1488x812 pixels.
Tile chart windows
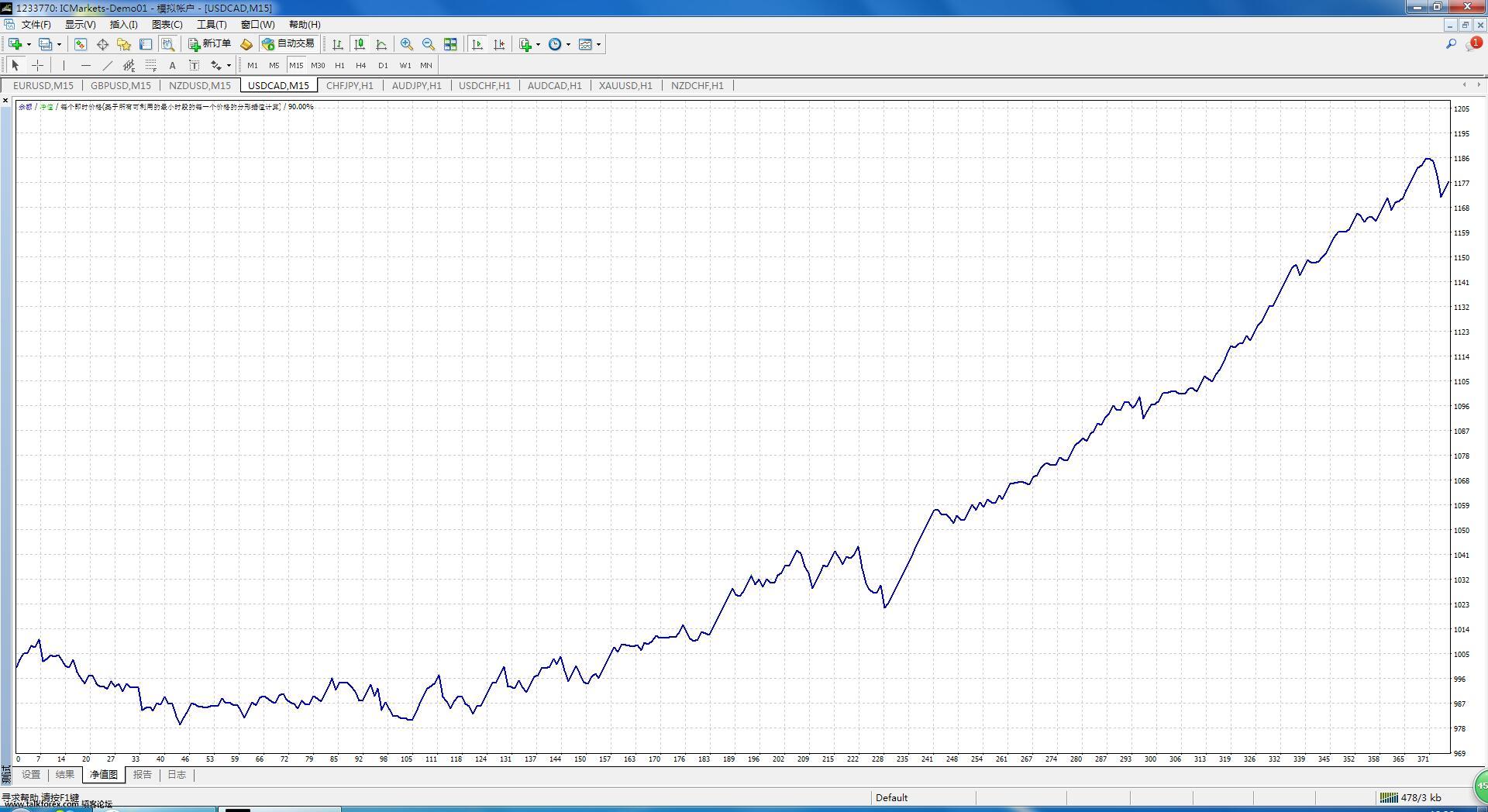(x=450, y=44)
